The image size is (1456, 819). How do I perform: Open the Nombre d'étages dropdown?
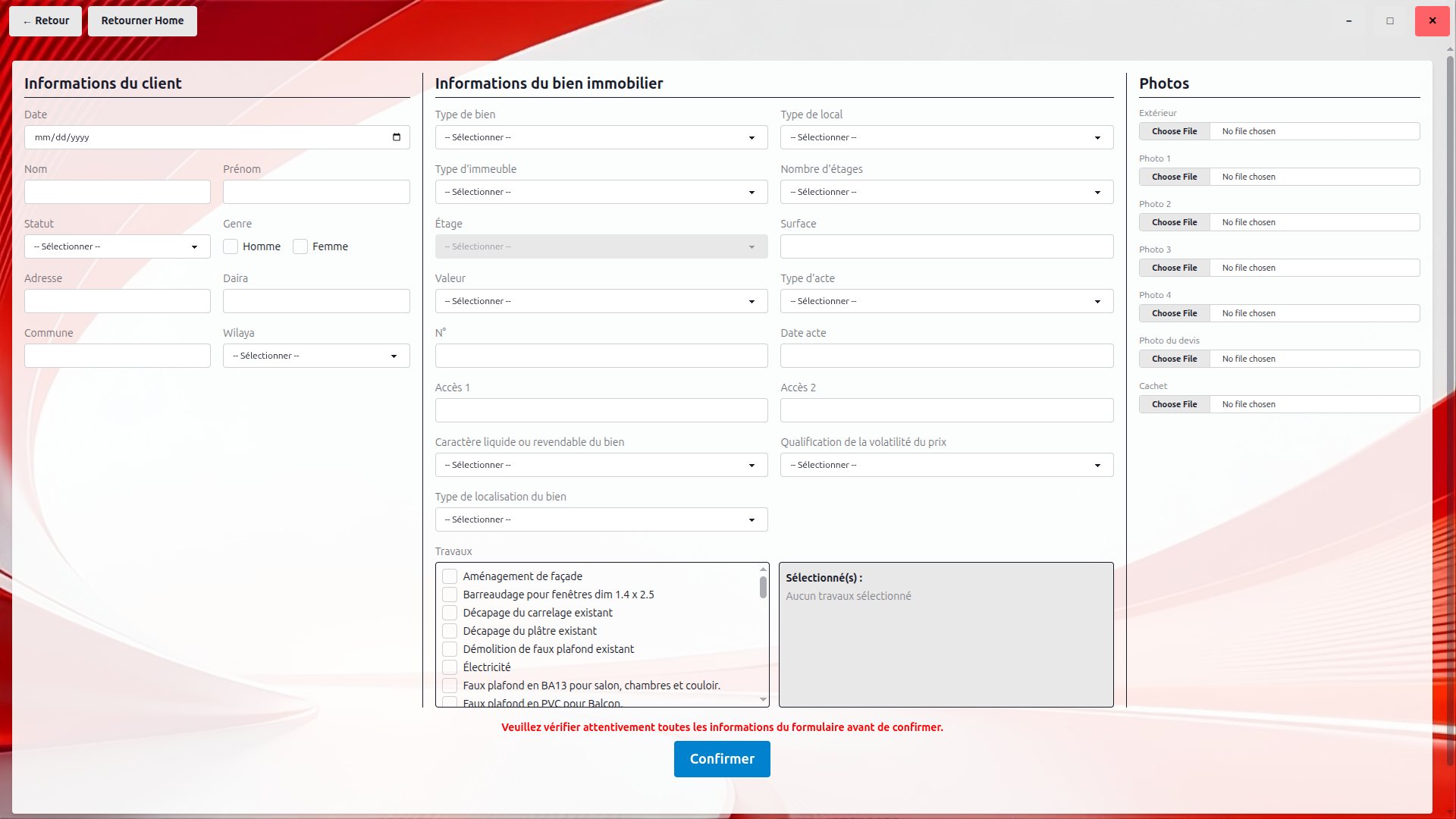(x=947, y=192)
